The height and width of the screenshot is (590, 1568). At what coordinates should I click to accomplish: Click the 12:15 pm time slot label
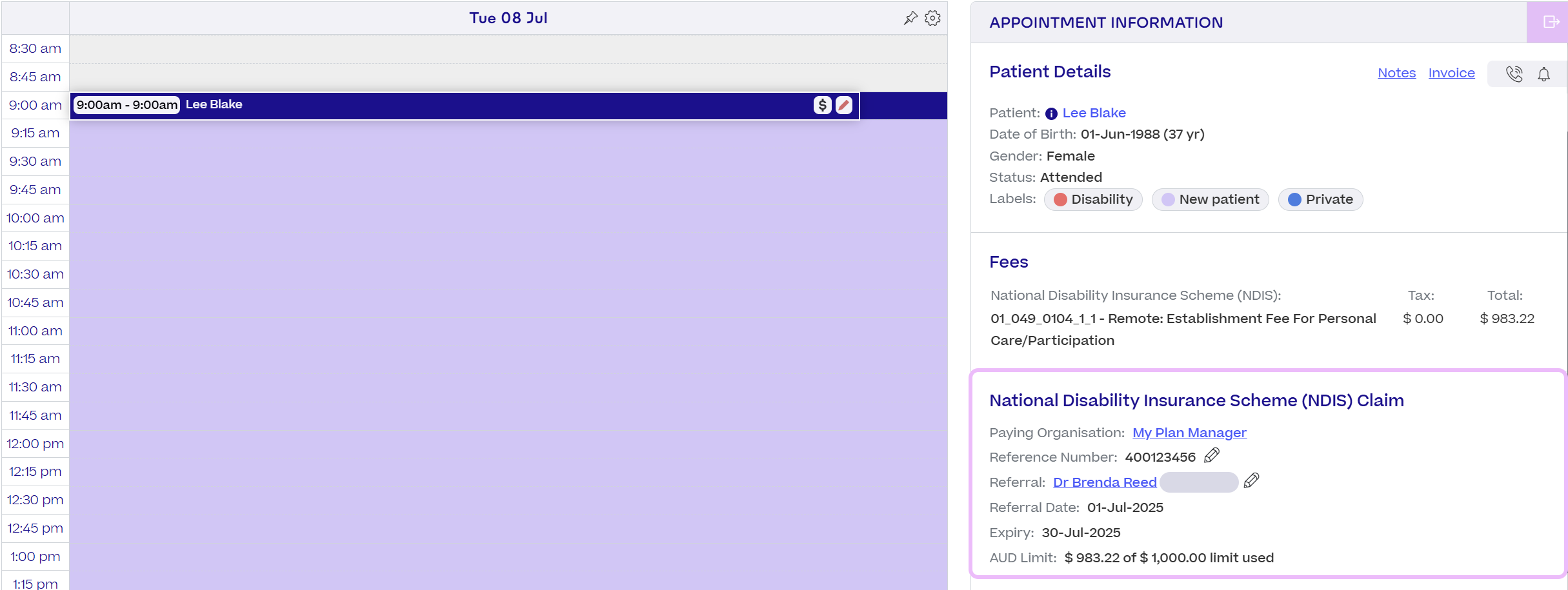[35, 471]
